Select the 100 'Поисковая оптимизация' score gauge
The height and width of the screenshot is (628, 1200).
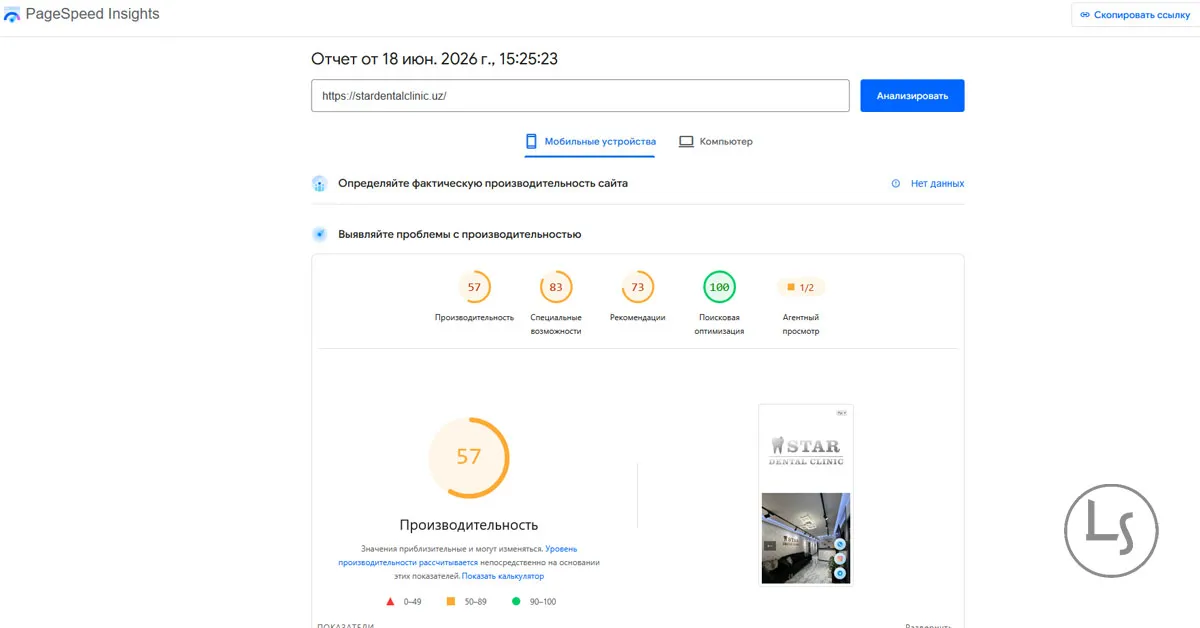coord(719,288)
